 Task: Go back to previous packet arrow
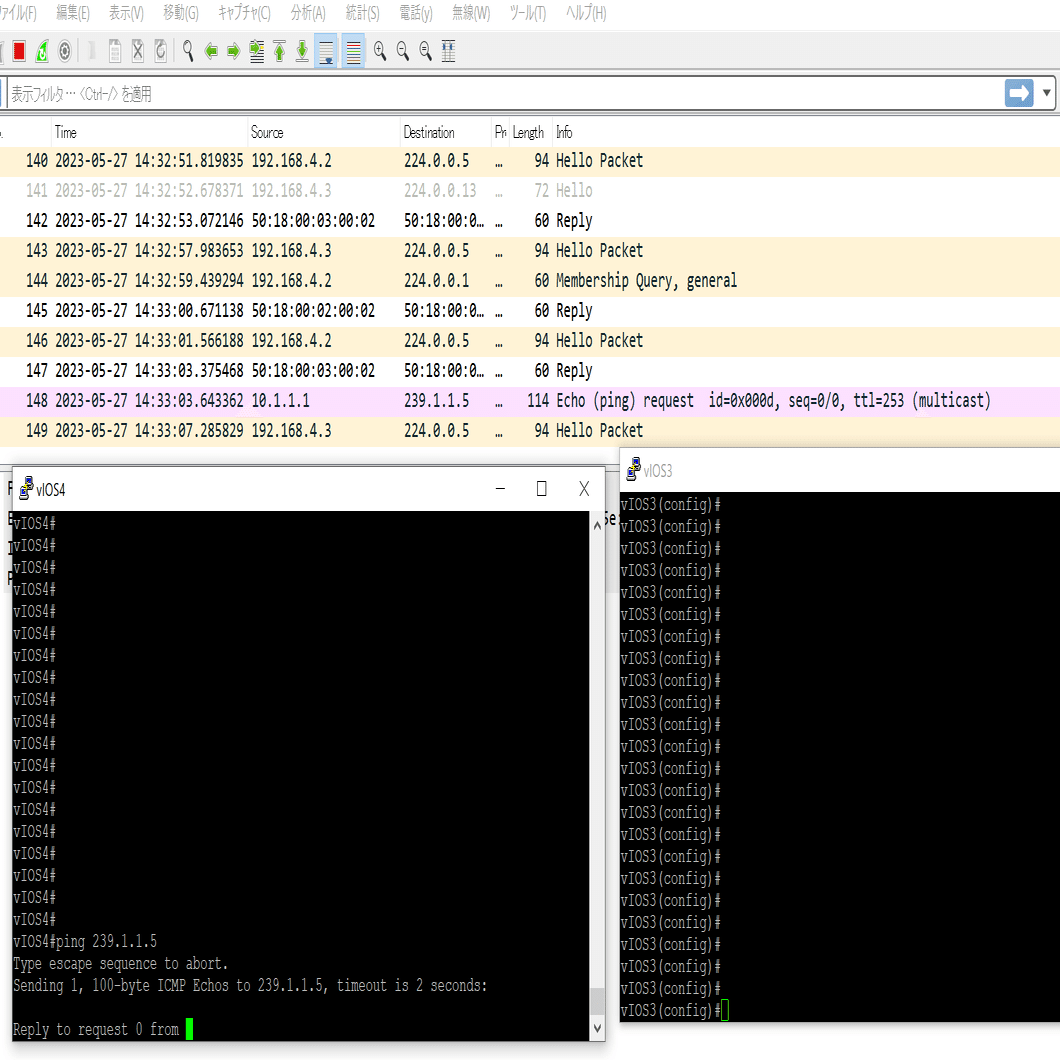tap(211, 51)
